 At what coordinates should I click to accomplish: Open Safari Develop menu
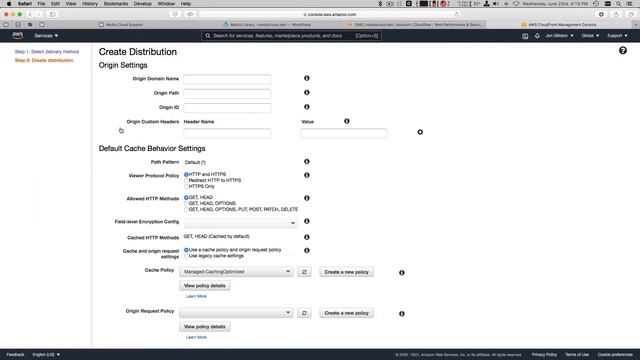click(143, 4)
